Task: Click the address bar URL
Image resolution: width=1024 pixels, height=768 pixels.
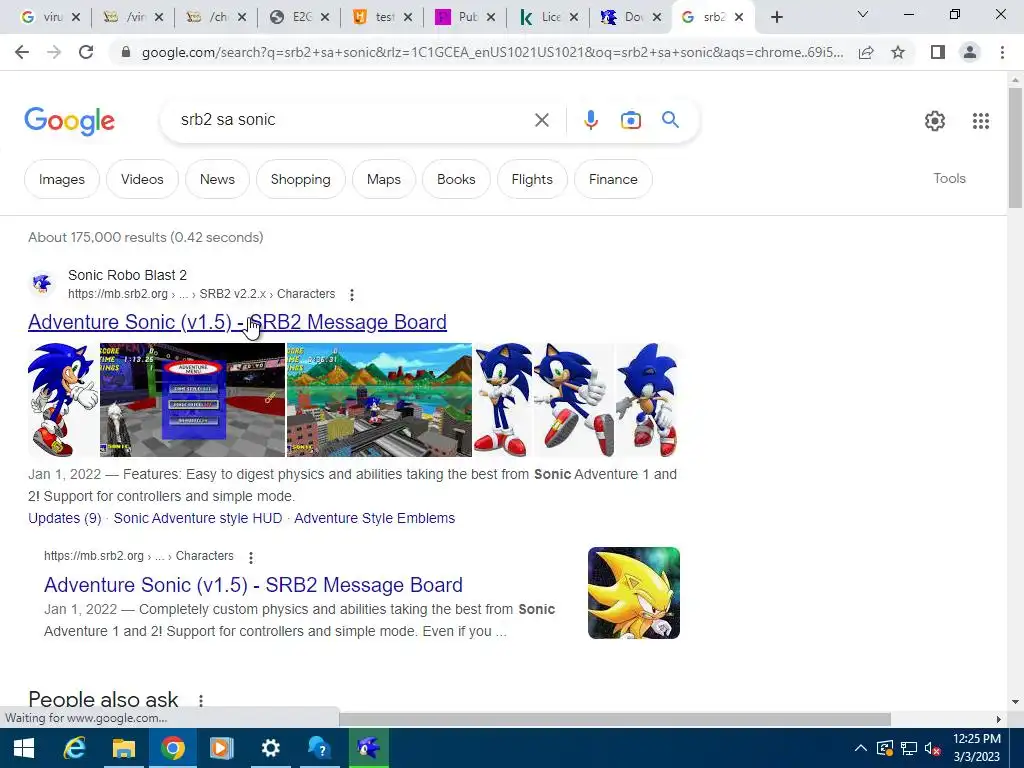Action: click(492, 52)
